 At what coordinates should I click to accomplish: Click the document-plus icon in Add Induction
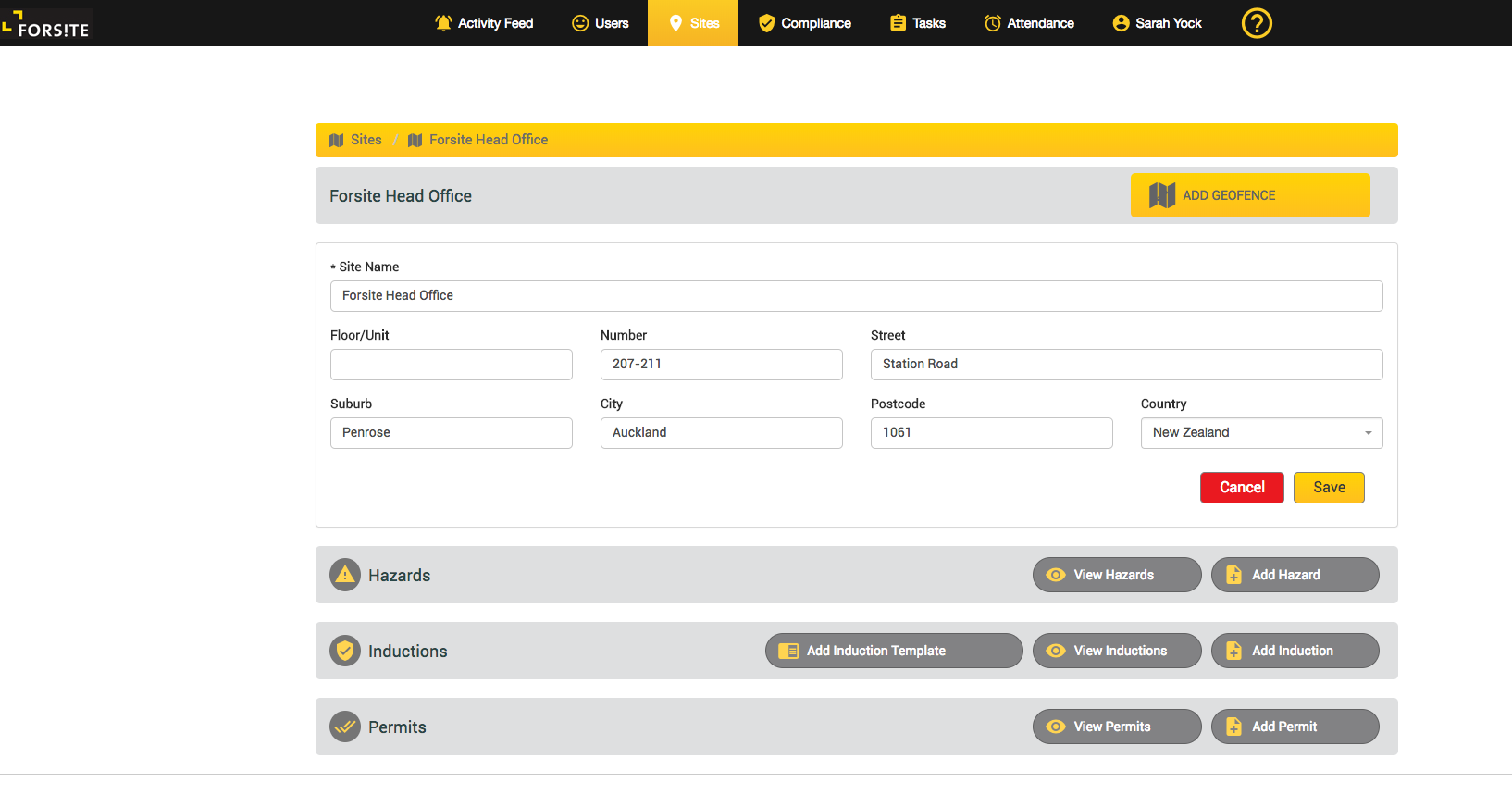[x=1233, y=651]
